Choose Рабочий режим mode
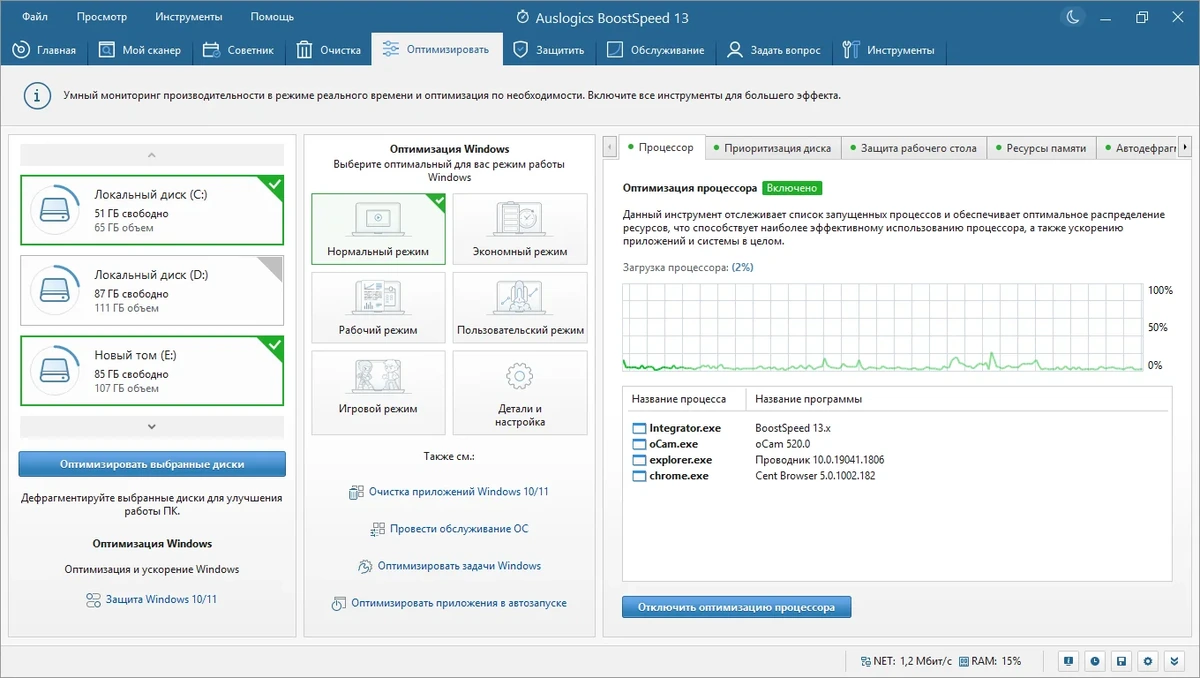 pyautogui.click(x=378, y=307)
